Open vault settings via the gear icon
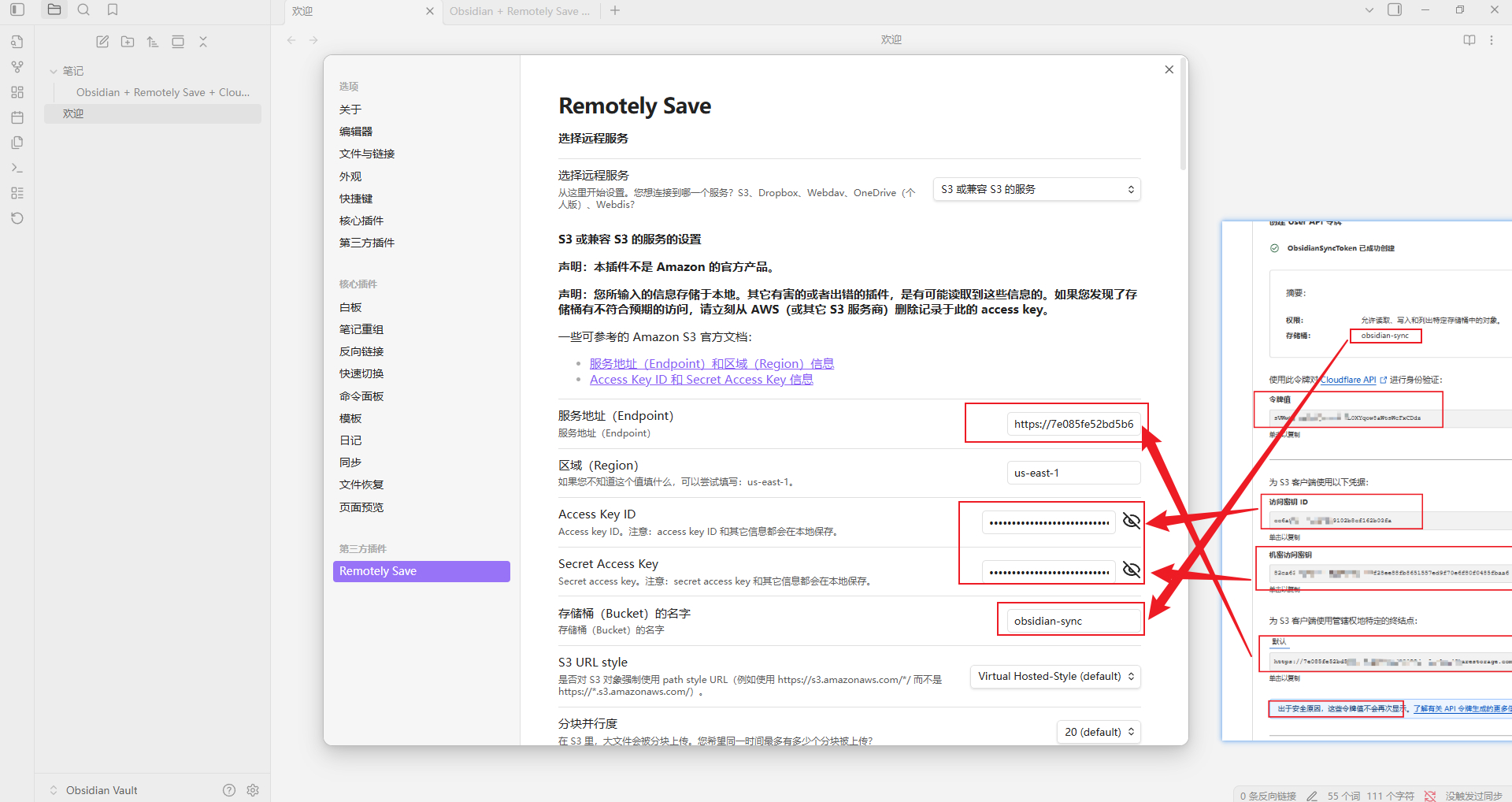This screenshot has width=1512, height=802. [x=253, y=789]
